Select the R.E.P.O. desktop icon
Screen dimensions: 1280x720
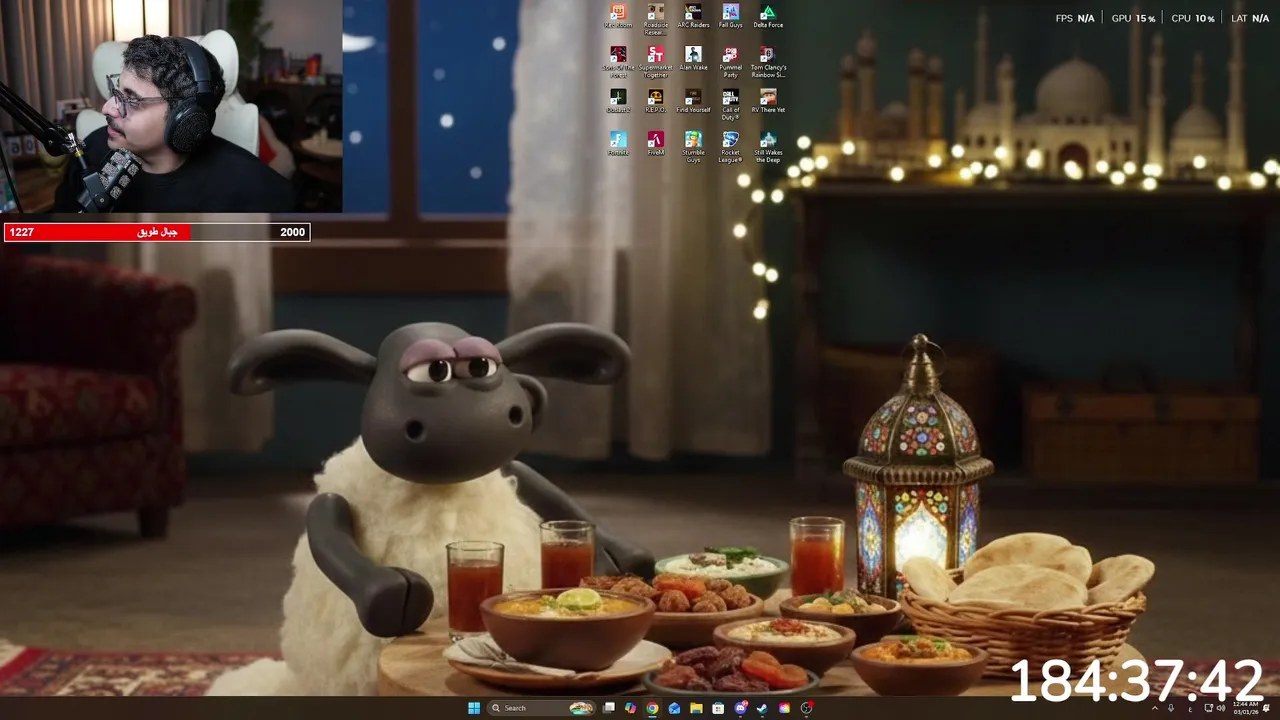[x=655, y=101]
